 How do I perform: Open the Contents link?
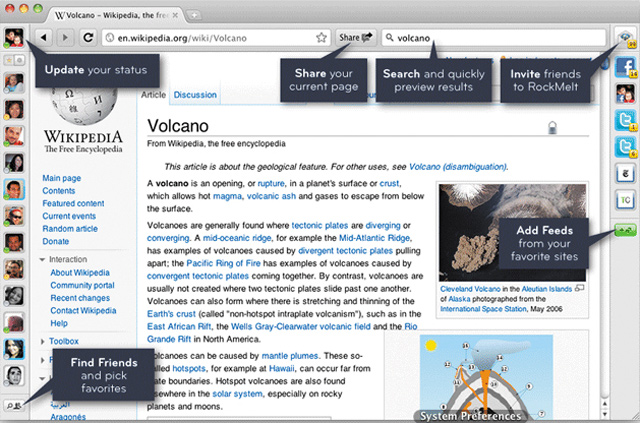click(x=59, y=191)
